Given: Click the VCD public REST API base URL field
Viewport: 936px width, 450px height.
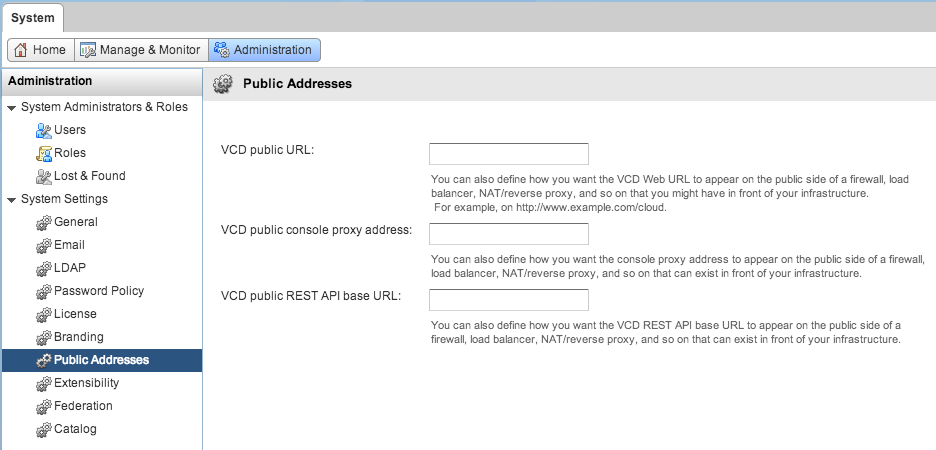Looking at the screenshot, I should (x=508, y=300).
